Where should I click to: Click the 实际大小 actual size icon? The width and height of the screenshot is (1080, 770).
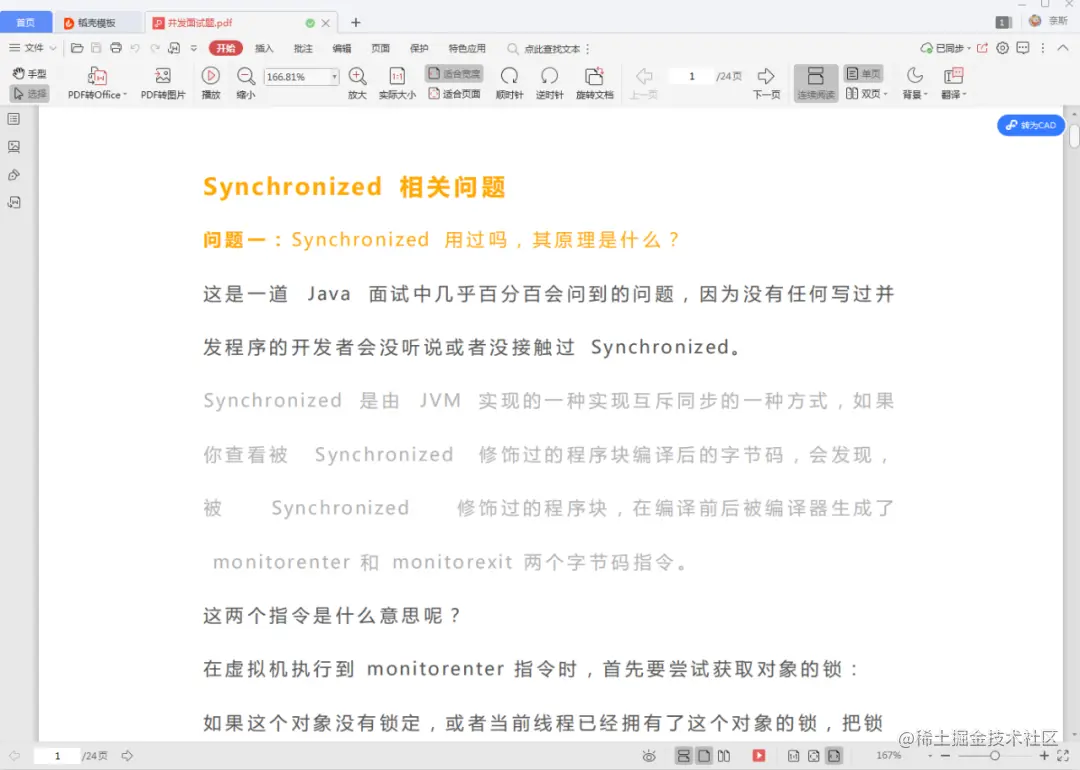click(x=396, y=75)
